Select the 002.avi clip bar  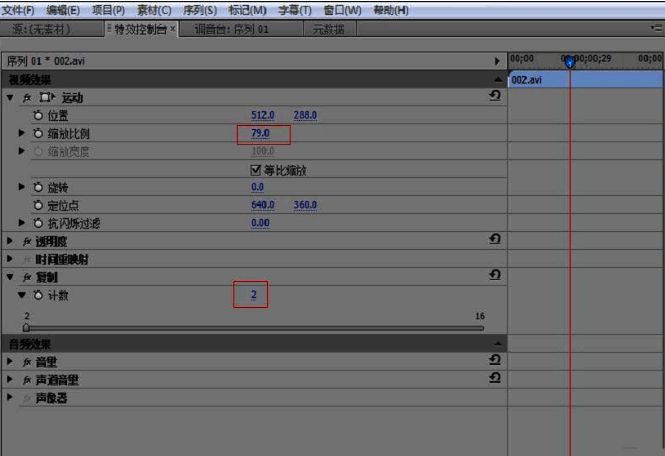[x=585, y=79]
